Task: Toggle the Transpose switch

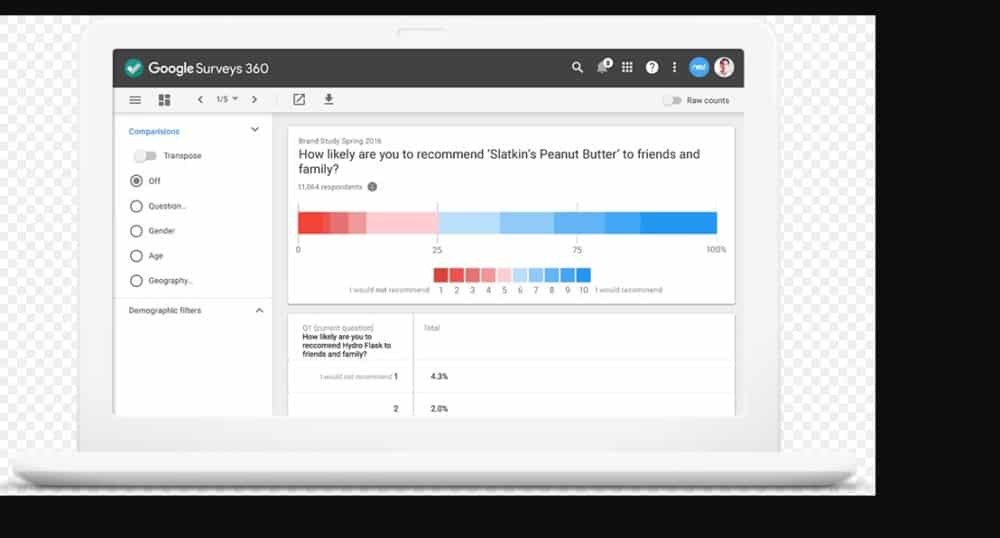Action: (145, 156)
